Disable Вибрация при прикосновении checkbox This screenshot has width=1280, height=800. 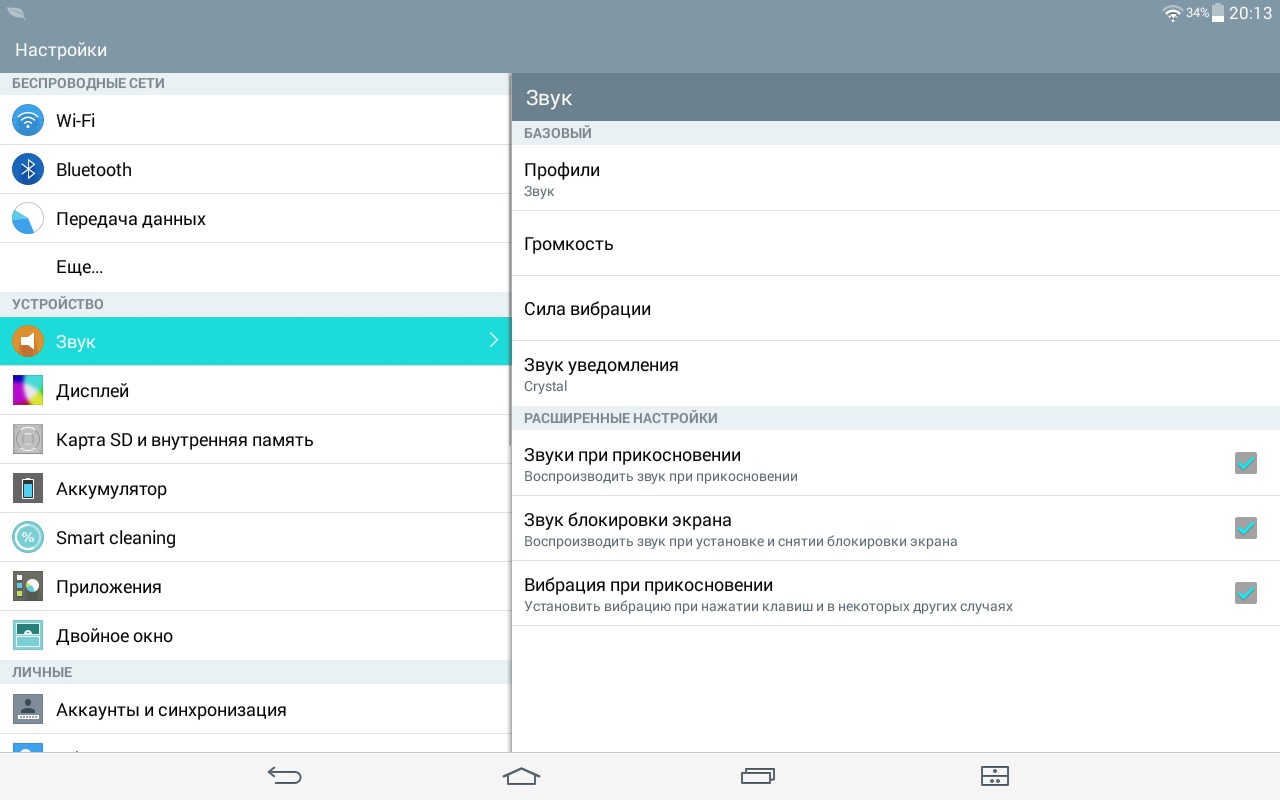point(1245,593)
